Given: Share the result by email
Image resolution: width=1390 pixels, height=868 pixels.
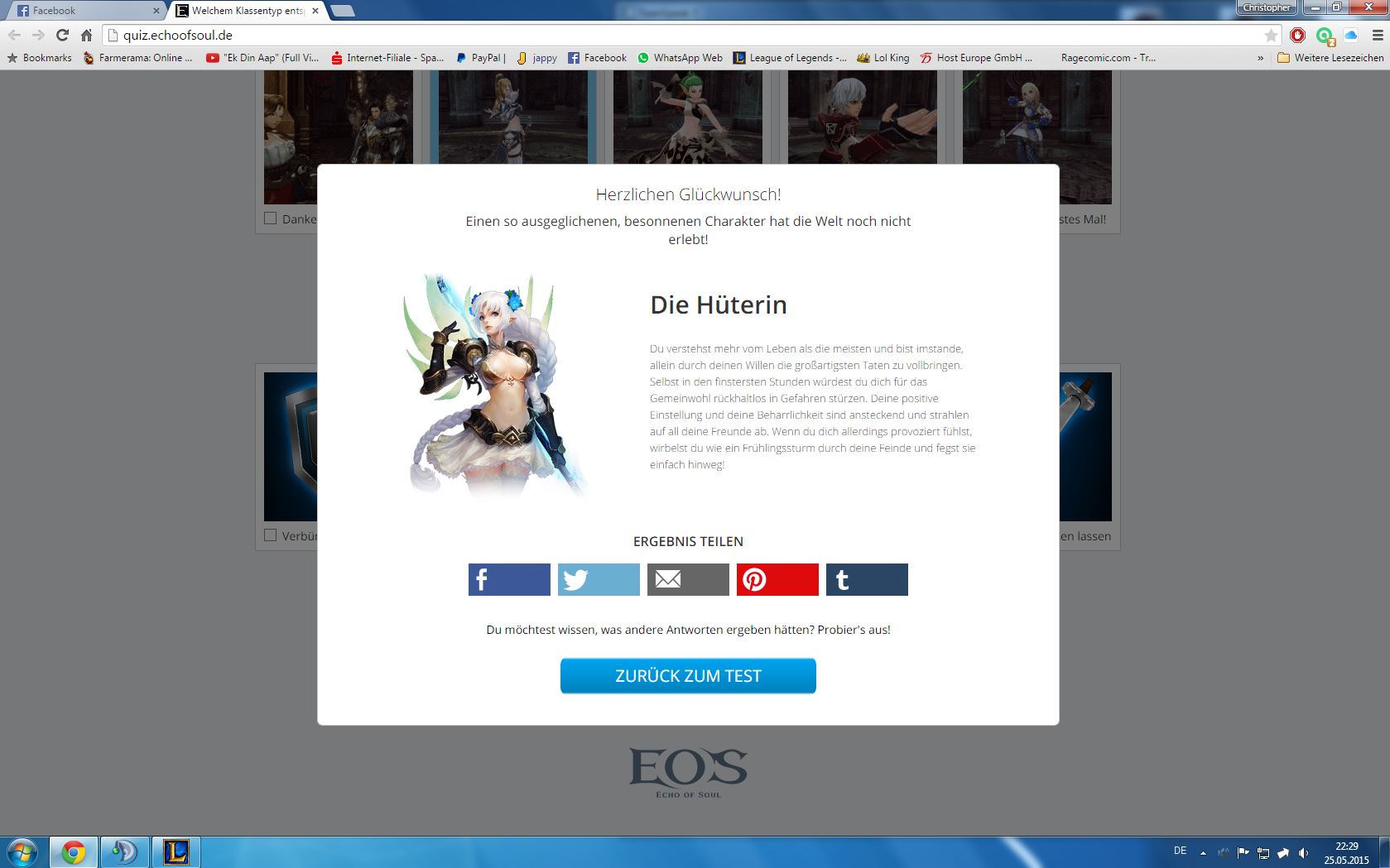Looking at the screenshot, I should click(x=688, y=579).
